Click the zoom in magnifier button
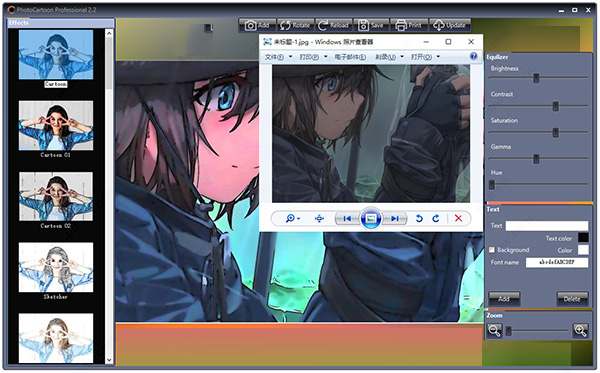 [x=580, y=330]
